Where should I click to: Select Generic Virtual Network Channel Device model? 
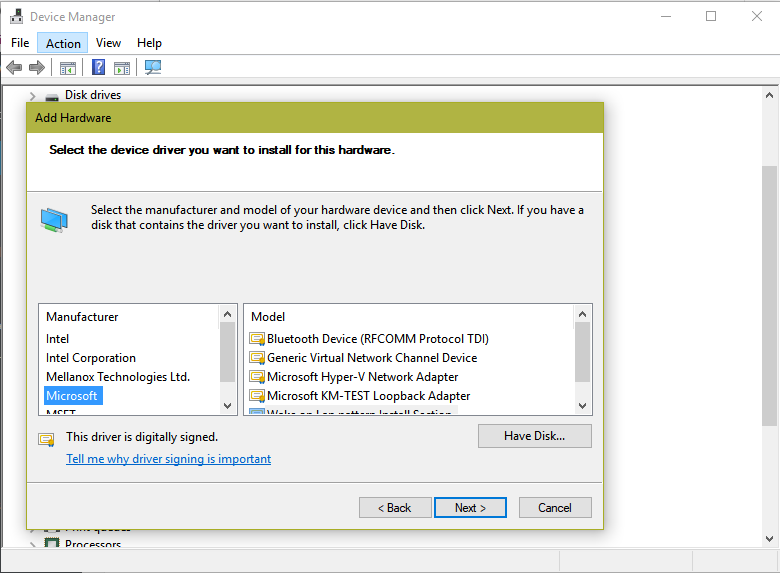pyautogui.click(x=372, y=358)
